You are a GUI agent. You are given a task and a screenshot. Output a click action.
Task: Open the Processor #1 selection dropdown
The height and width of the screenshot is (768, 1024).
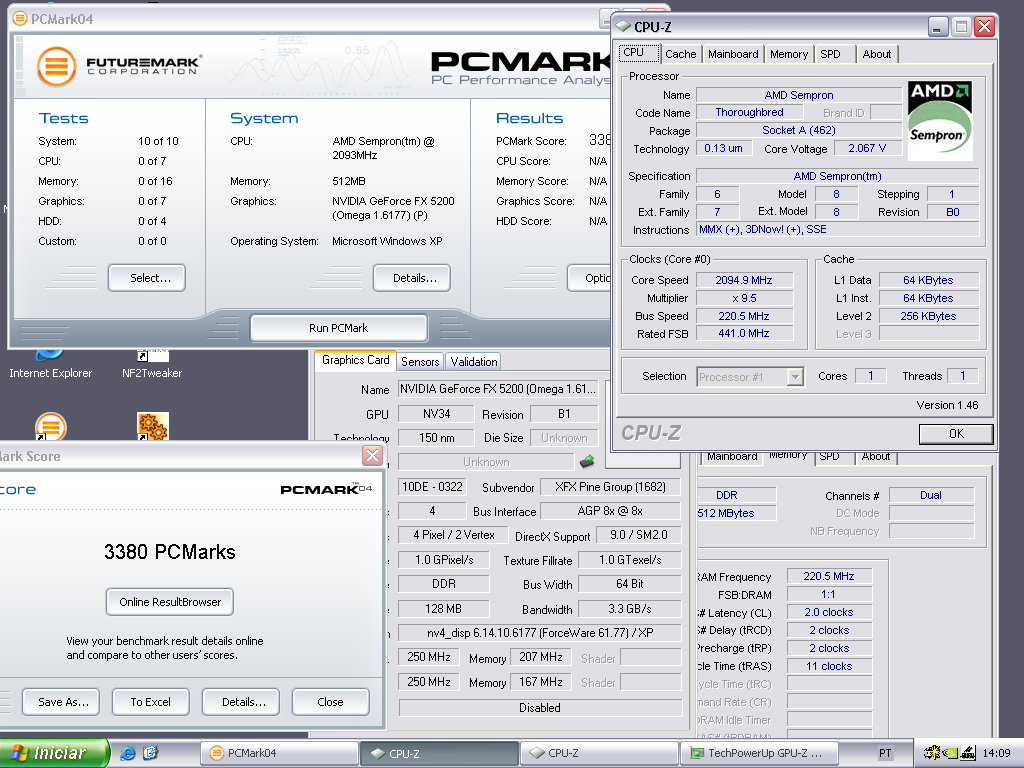794,377
